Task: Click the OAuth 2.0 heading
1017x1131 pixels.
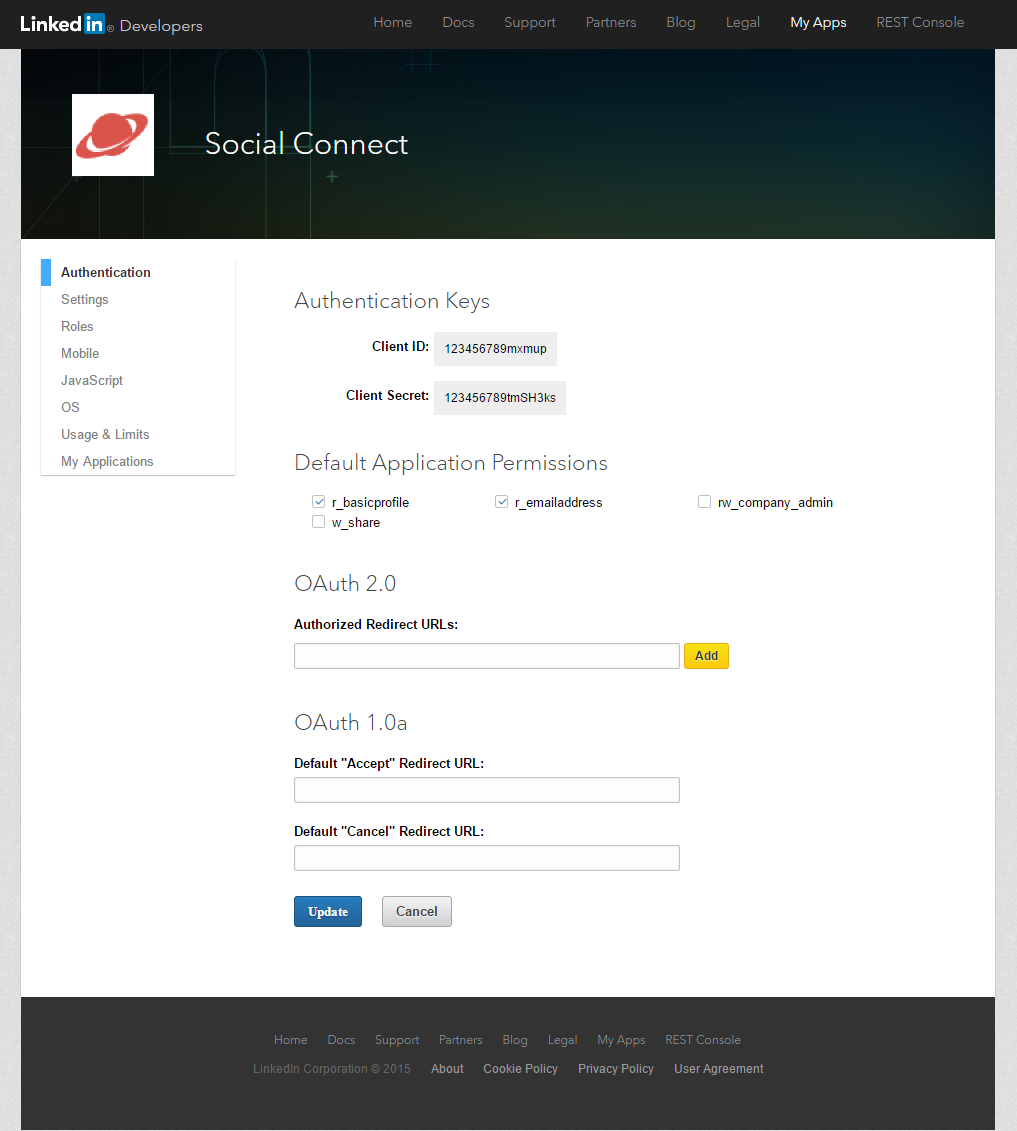Action: point(345,583)
